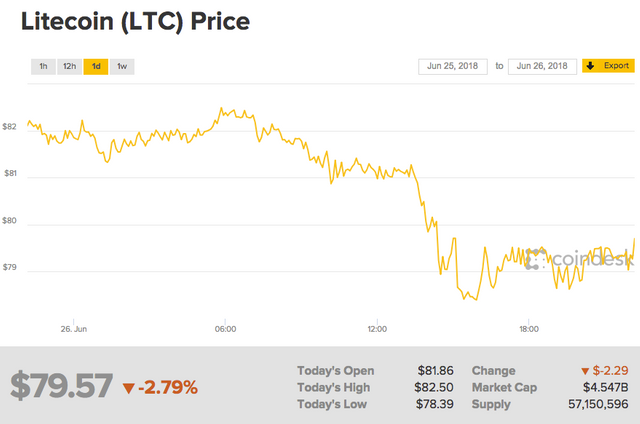
Task: Select the 12h time range button
Action: click(69, 66)
